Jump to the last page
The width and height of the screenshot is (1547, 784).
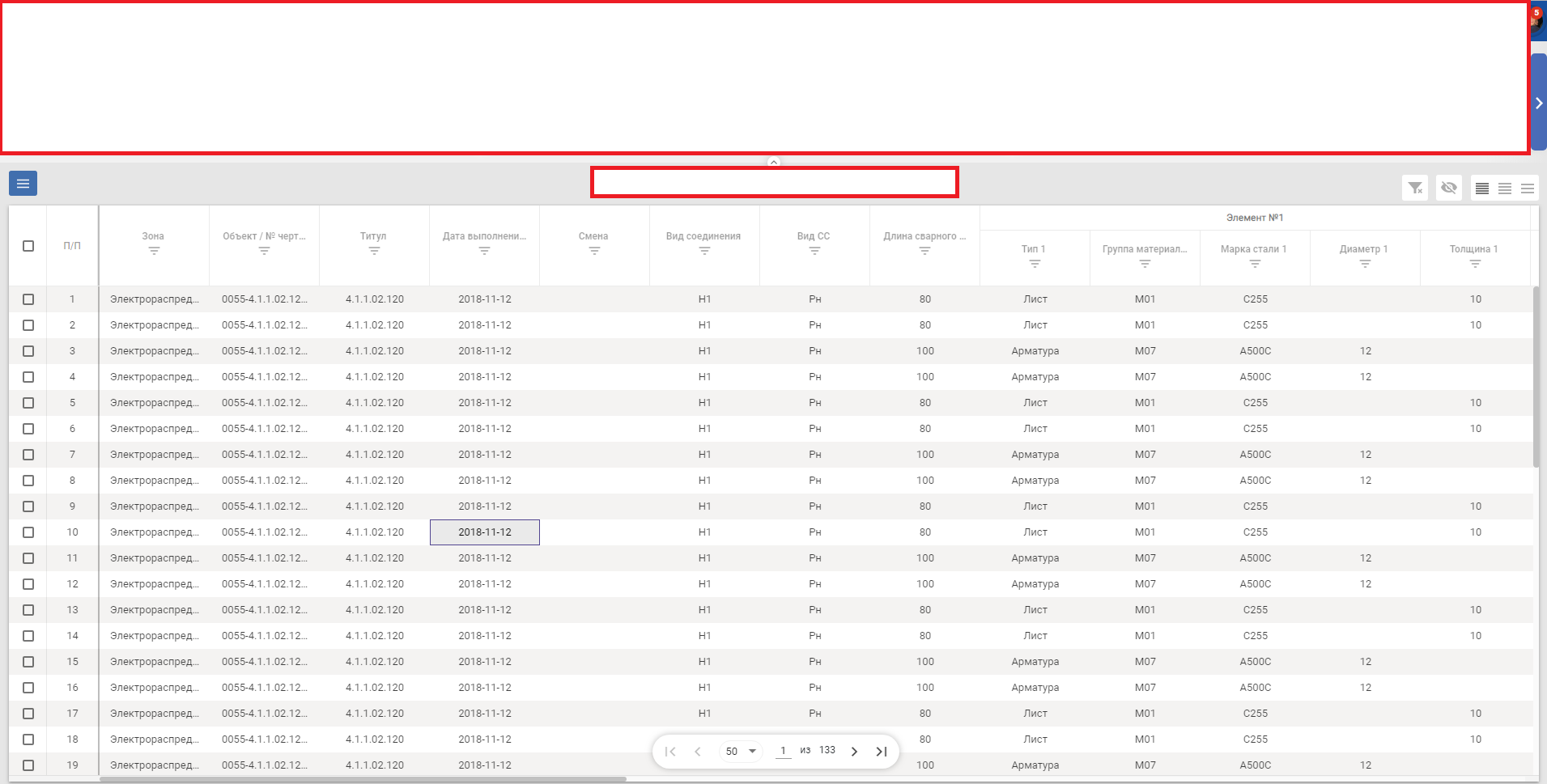click(882, 752)
